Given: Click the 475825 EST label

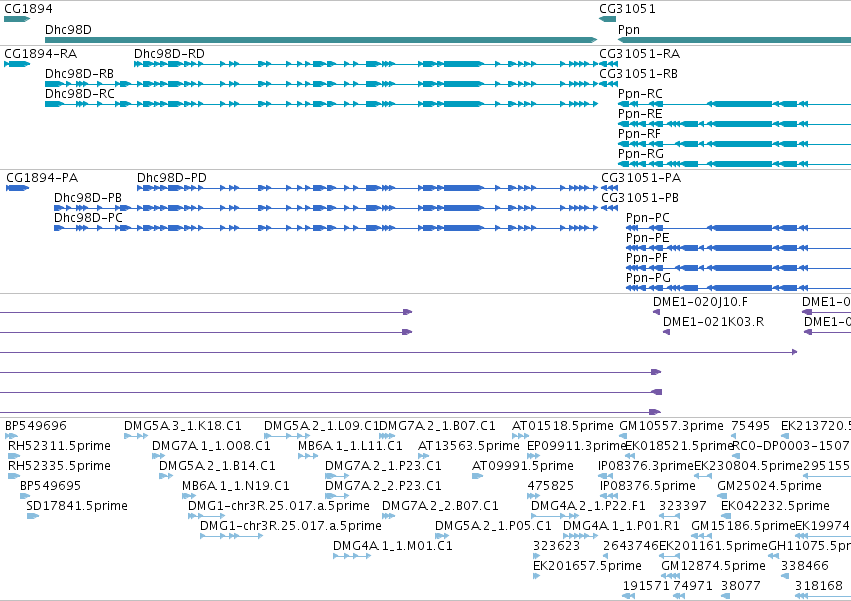Looking at the screenshot, I should [551, 486].
